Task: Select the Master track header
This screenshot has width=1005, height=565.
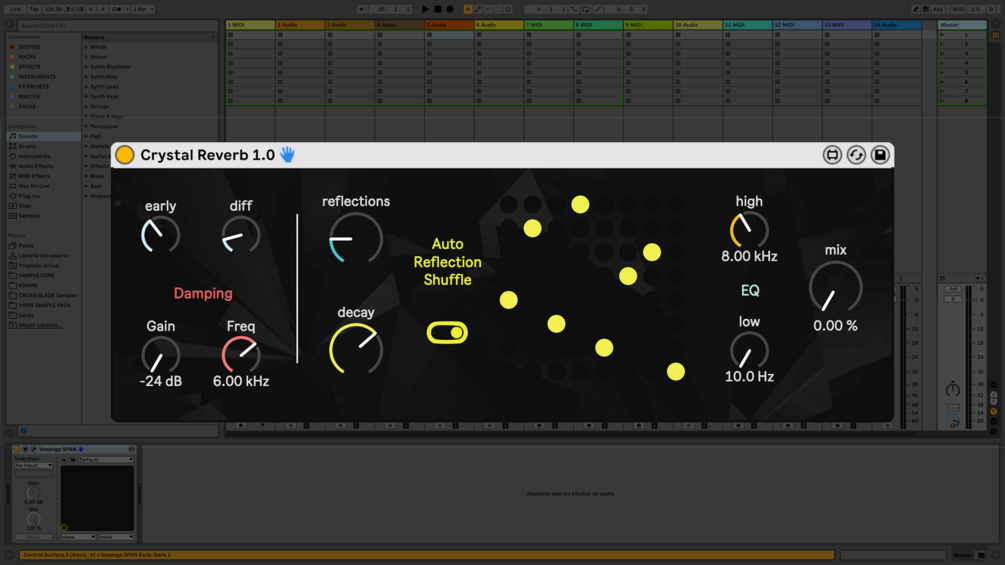Action: pyautogui.click(x=962, y=25)
